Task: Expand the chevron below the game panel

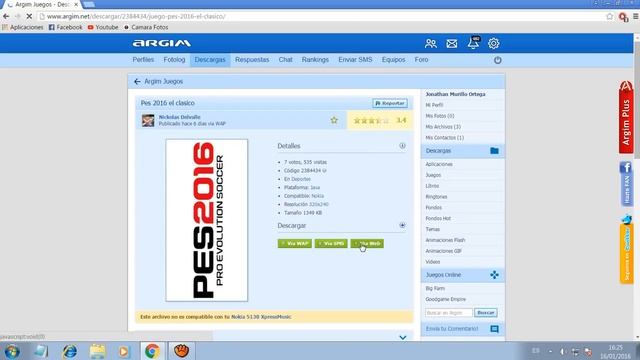Action: click(403, 338)
